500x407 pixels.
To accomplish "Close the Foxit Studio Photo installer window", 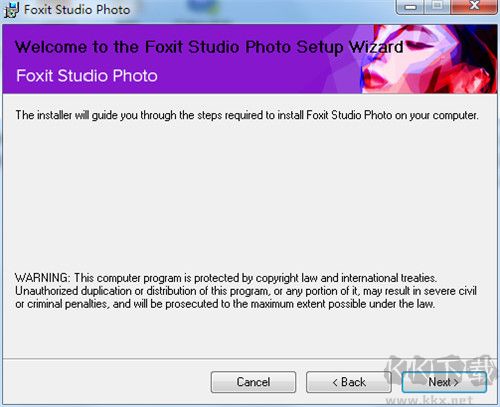I will 474,6.
